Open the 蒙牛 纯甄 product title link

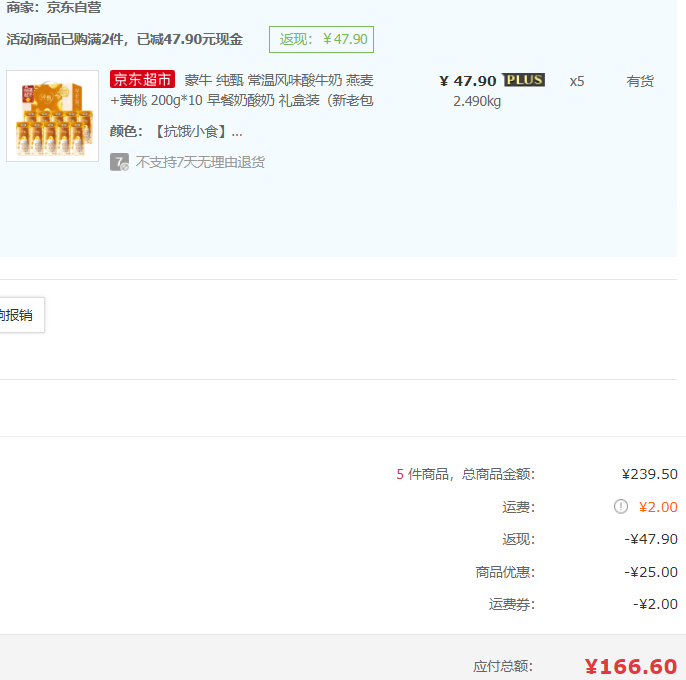[242, 90]
